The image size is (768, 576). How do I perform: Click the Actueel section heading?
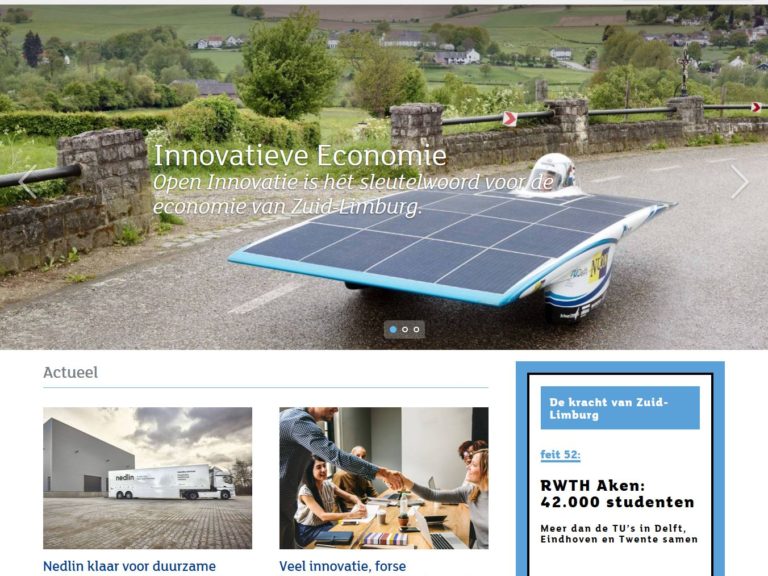(x=71, y=373)
